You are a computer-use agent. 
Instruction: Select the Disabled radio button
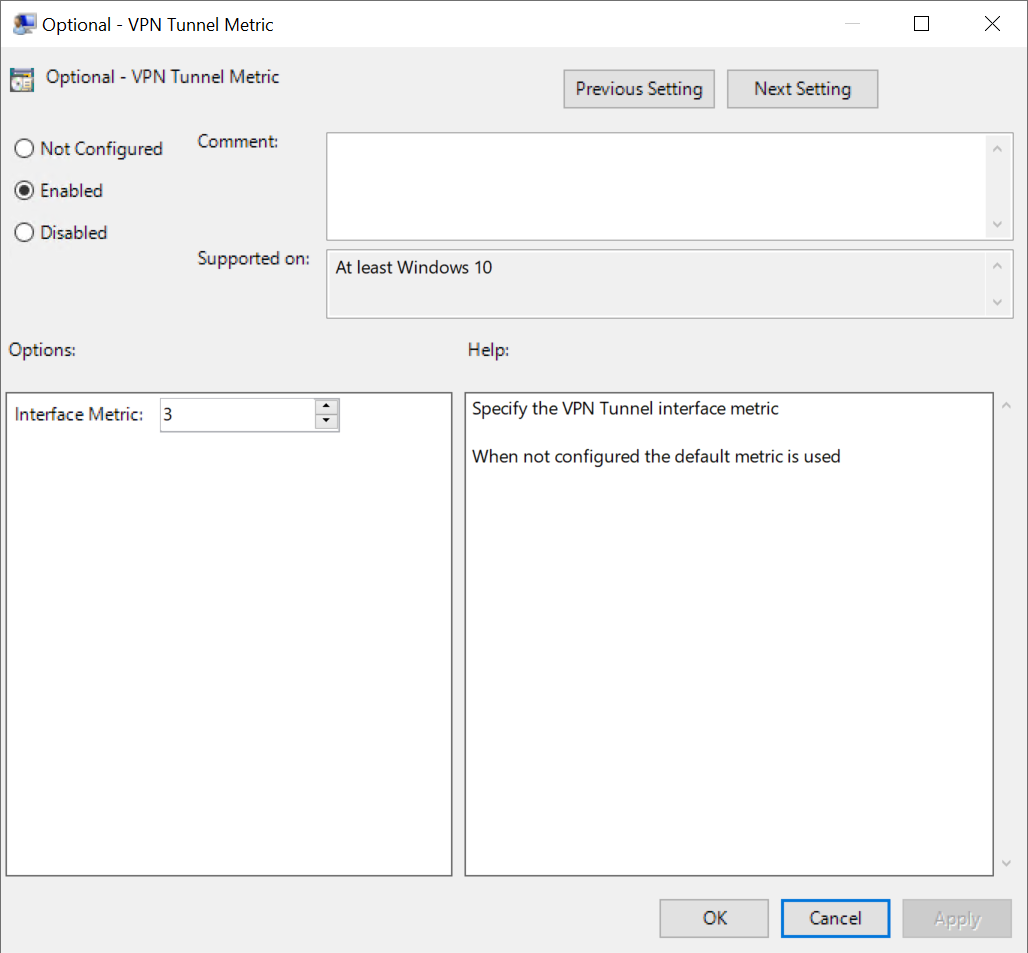coord(24,233)
